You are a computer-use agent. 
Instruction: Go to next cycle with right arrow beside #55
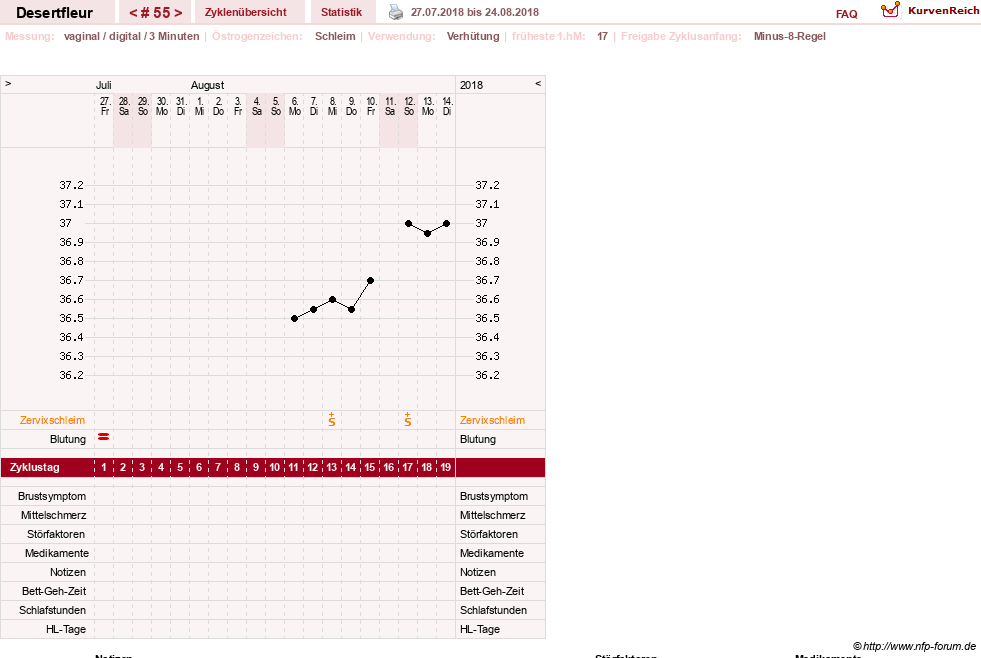(178, 13)
